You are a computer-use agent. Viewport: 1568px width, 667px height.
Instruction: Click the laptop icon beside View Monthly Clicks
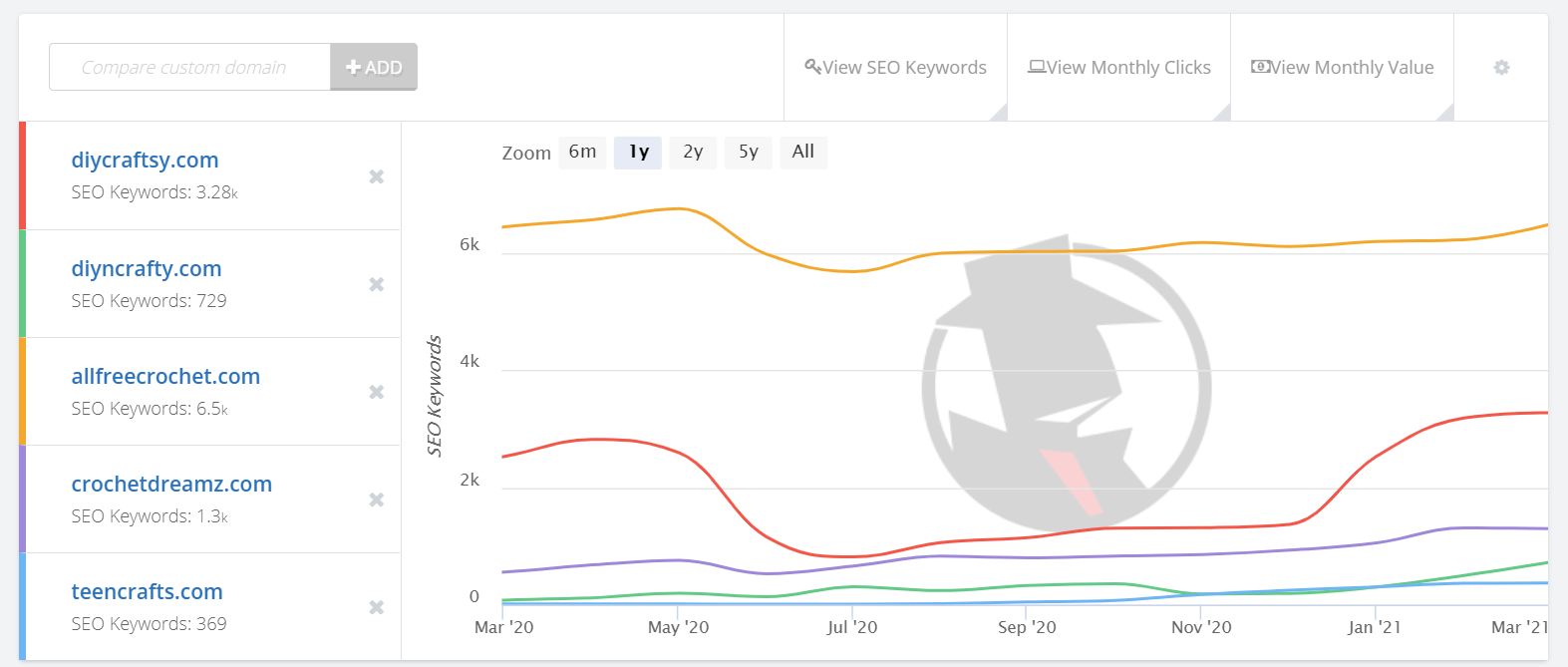click(1037, 67)
